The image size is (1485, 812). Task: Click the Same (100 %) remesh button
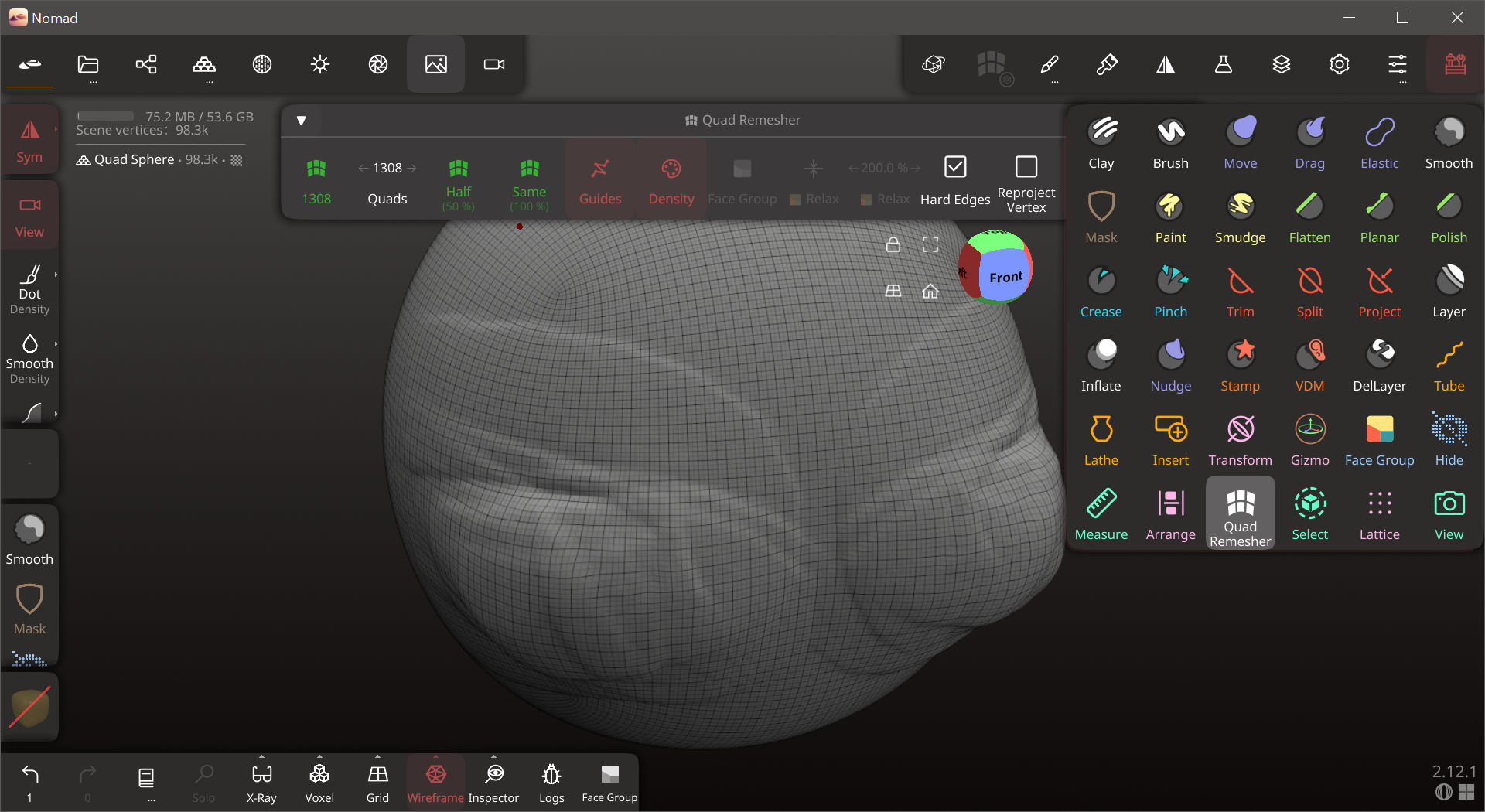coord(529,184)
